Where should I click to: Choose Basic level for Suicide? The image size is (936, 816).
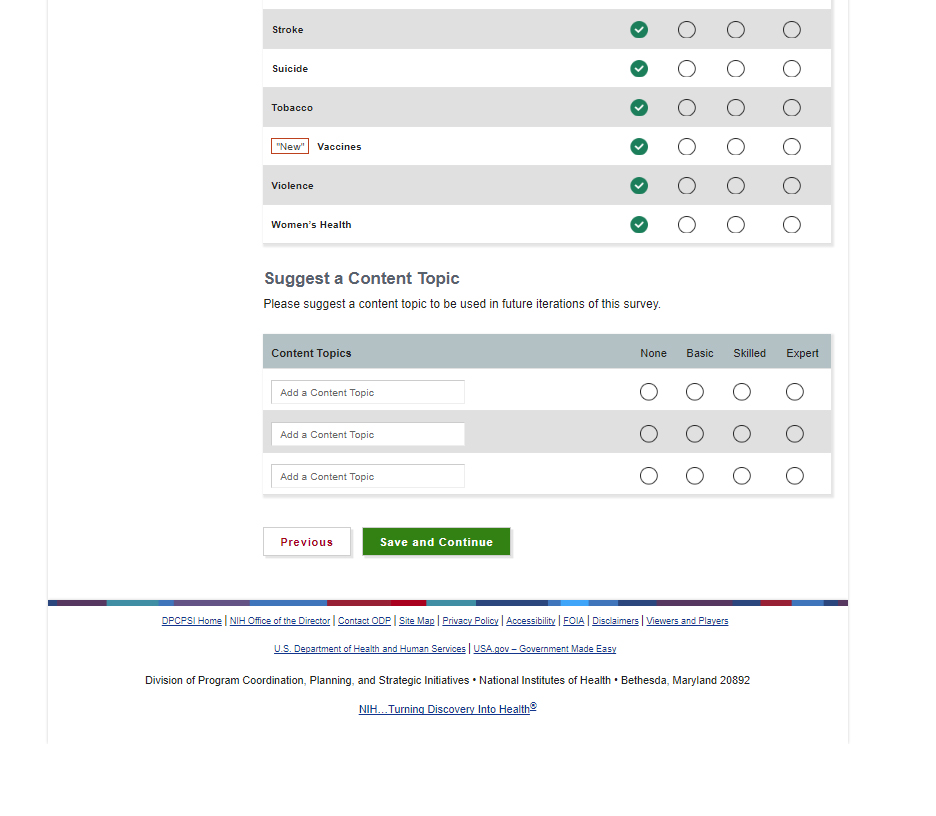(x=687, y=69)
